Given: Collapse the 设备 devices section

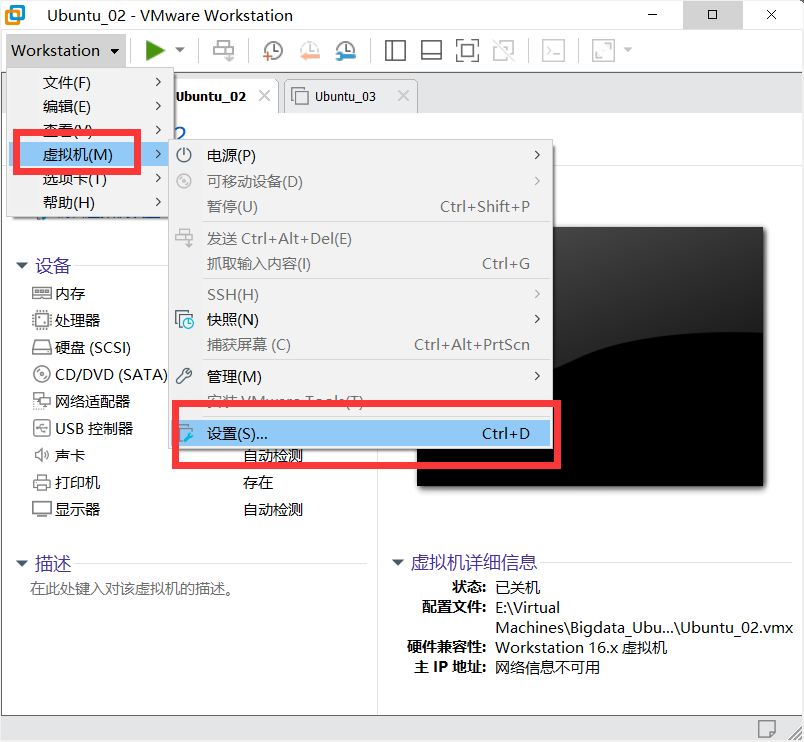Looking at the screenshot, I should (22, 265).
